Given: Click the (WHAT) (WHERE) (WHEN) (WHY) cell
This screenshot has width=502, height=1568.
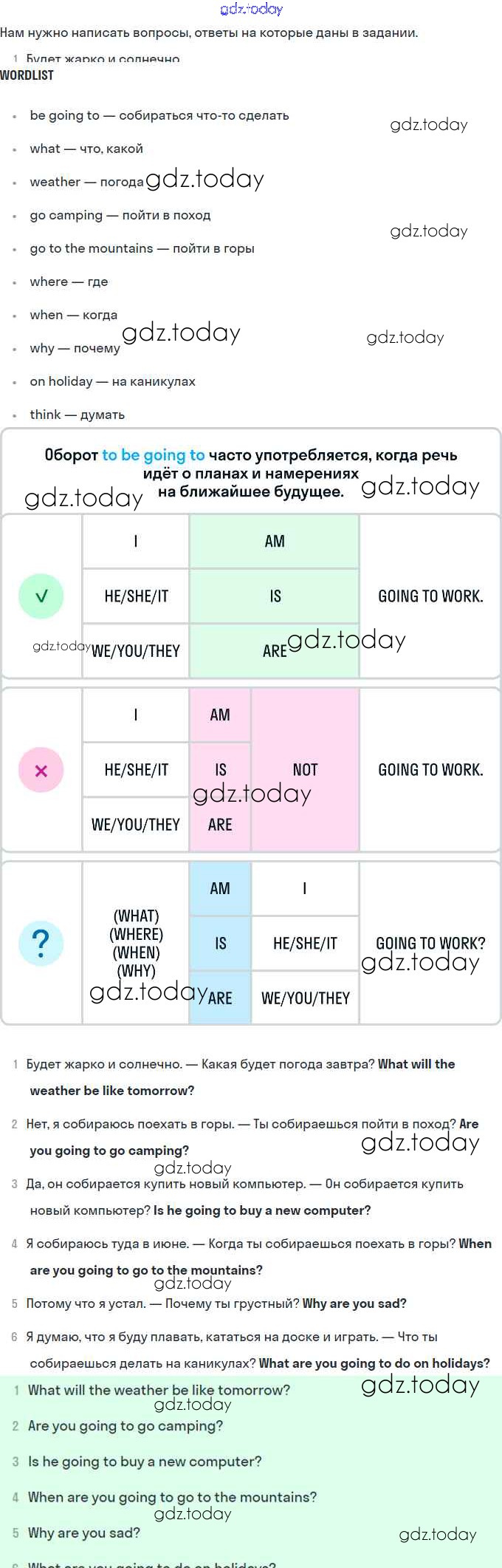Looking at the screenshot, I should tap(136, 943).
